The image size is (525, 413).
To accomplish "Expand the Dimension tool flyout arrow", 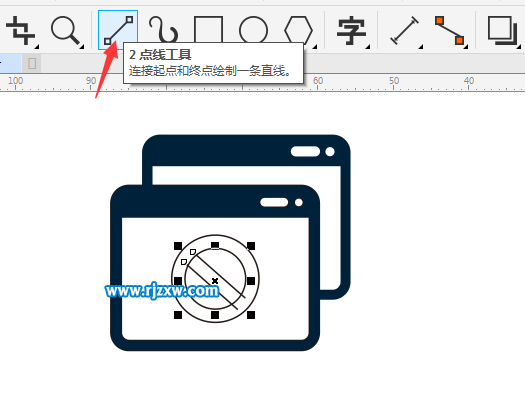I will pos(421,47).
